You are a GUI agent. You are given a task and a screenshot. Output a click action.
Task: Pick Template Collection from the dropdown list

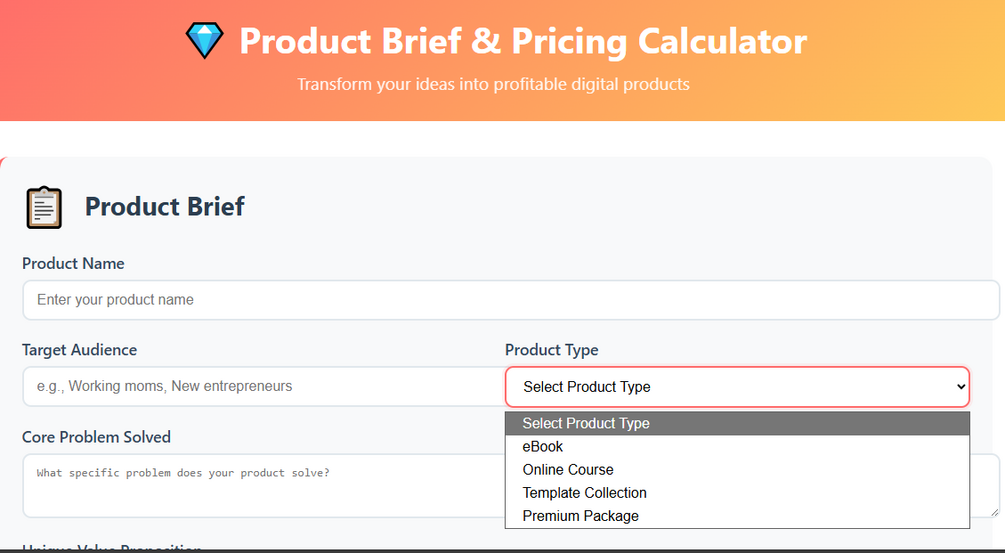click(x=584, y=493)
